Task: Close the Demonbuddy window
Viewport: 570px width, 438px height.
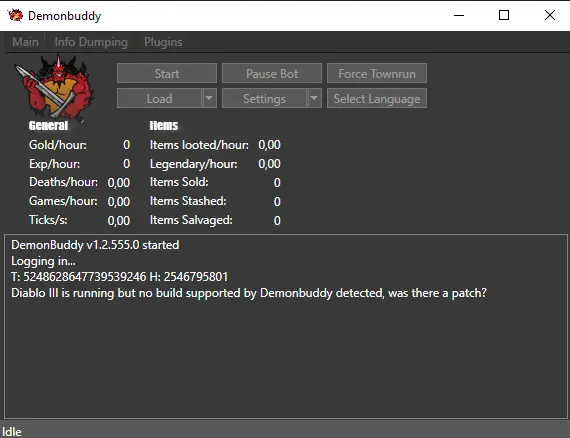Action: pyautogui.click(x=550, y=15)
